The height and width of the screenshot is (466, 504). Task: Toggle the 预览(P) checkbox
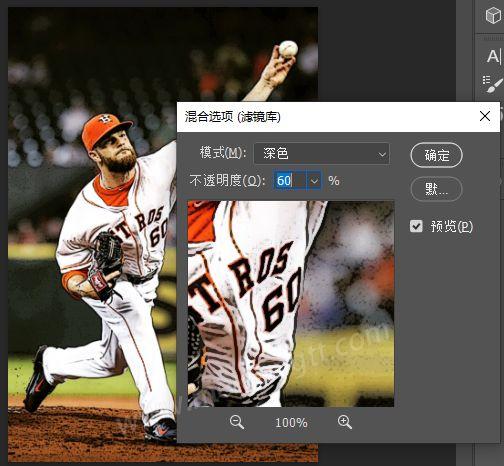point(416,226)
